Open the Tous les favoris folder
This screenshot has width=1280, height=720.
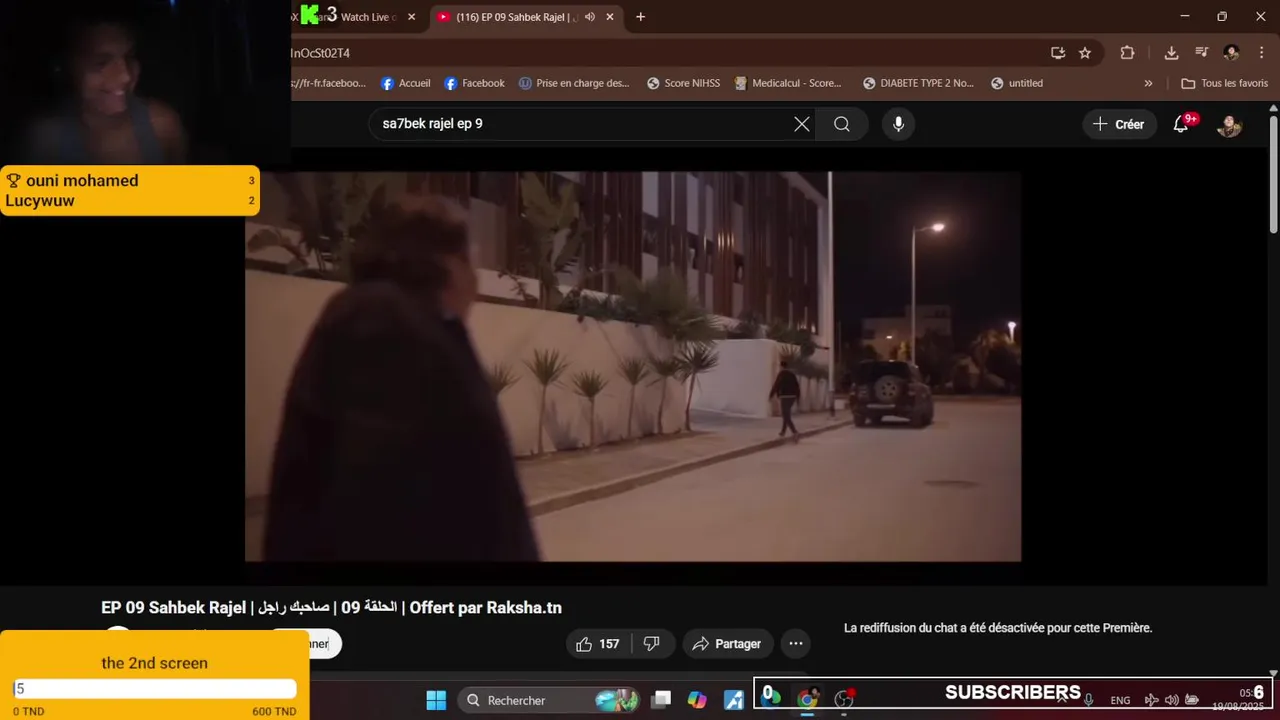click(x=1224, y=83)
